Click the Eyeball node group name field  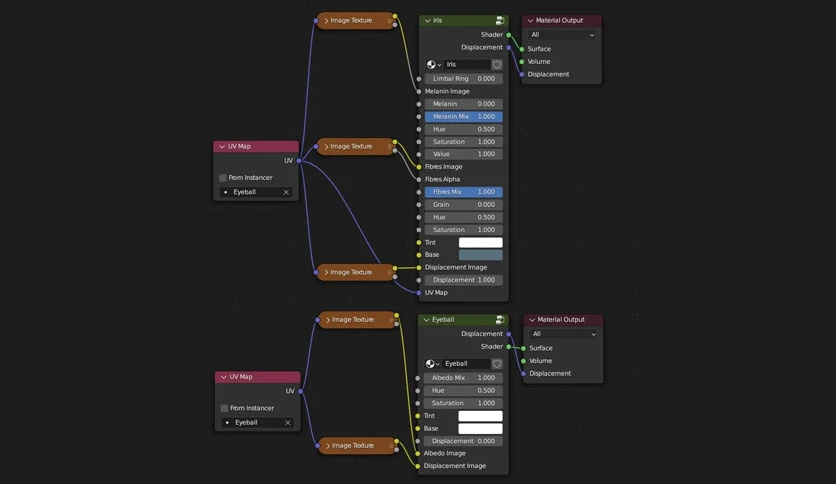click(466, 364)
